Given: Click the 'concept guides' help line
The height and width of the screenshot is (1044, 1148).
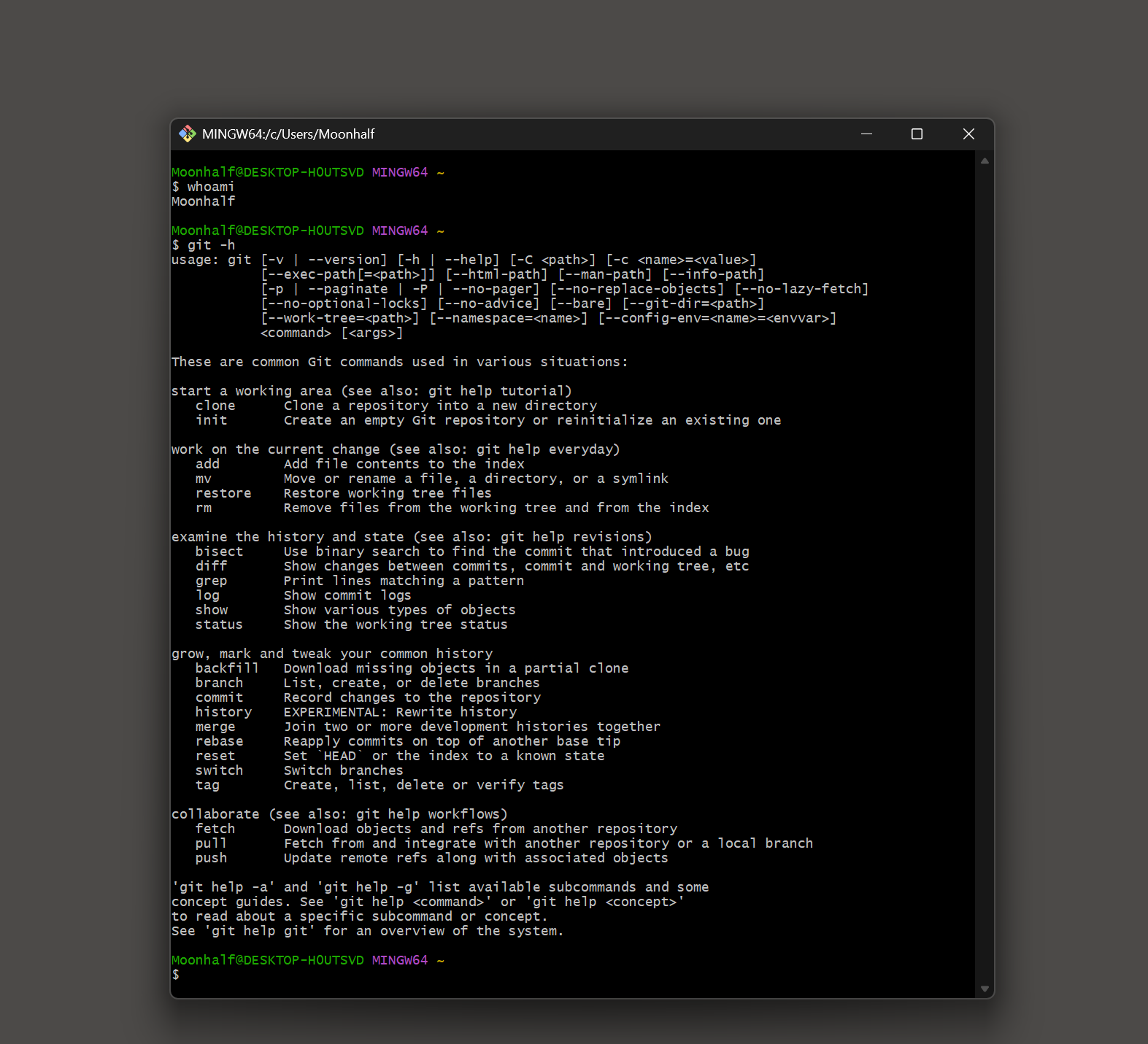Looking at the screenshot, I should tap(428, 902).
